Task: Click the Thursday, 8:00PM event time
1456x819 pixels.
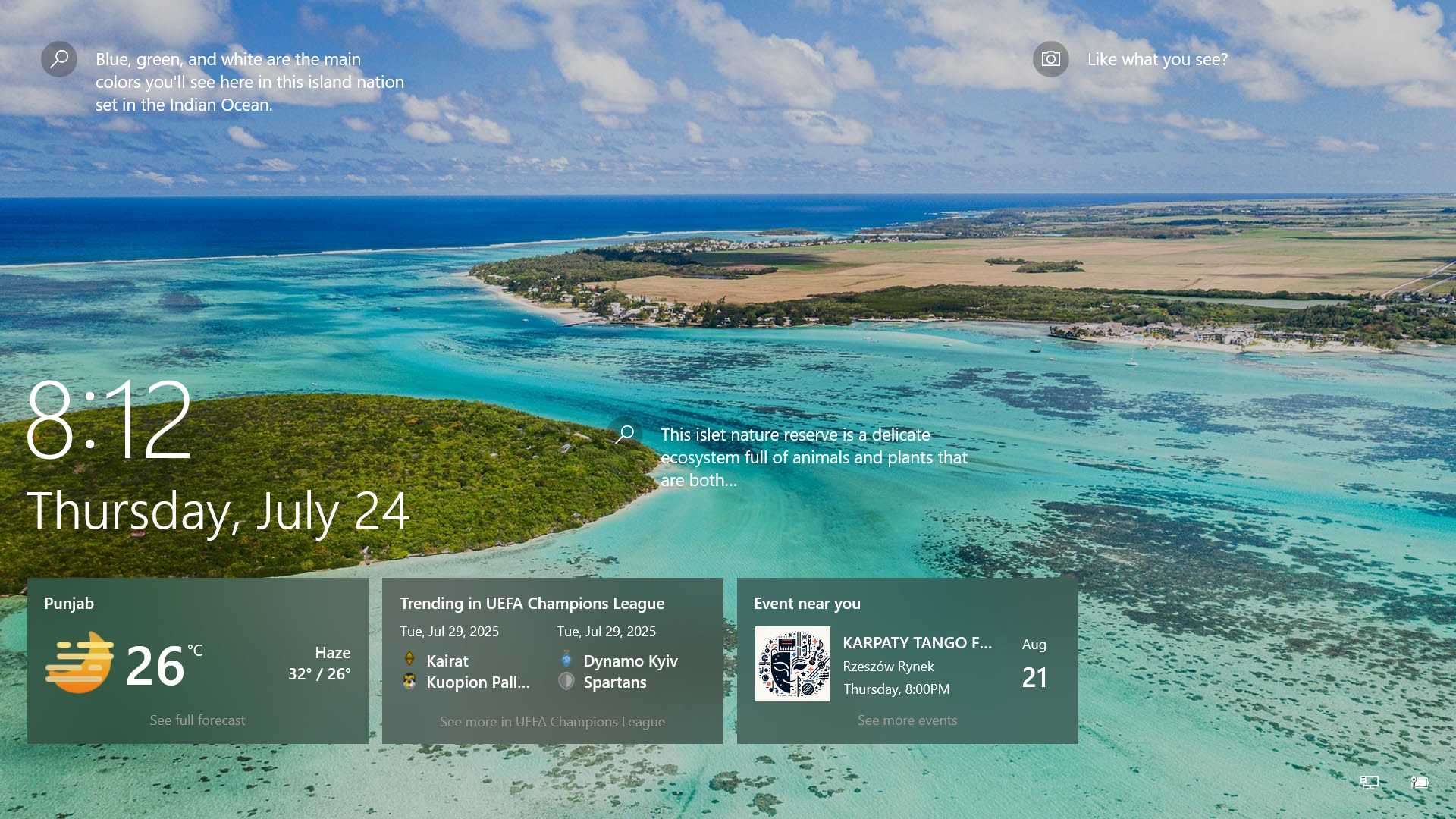Action: [x=896, y=689]
